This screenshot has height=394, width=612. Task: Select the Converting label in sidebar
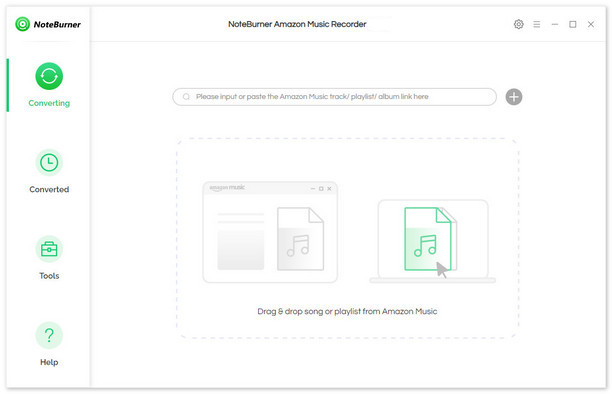49,103
